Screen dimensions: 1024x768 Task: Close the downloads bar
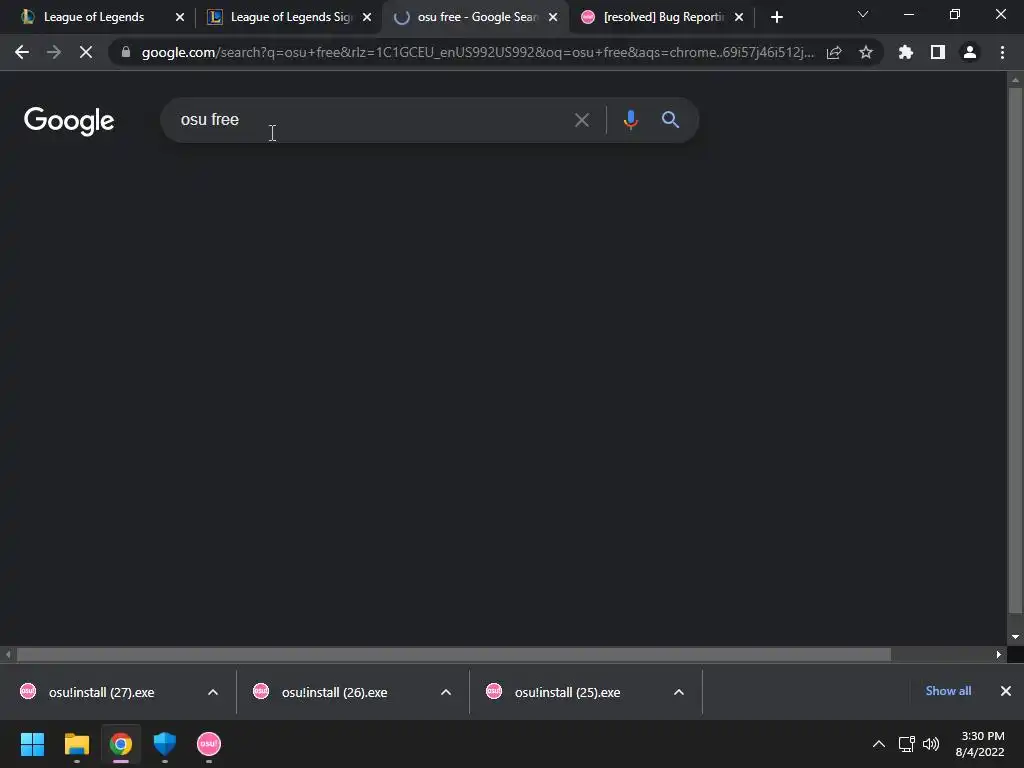click(x=1006, y=691)
